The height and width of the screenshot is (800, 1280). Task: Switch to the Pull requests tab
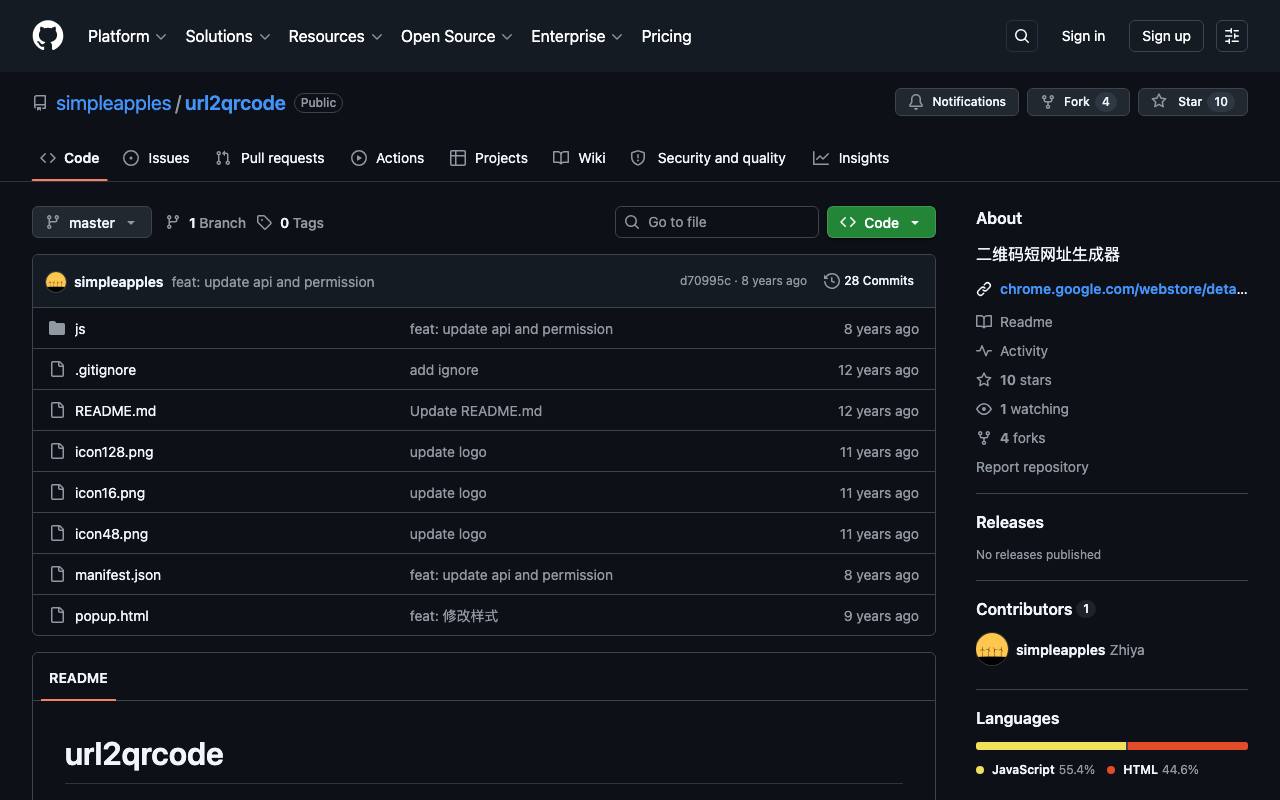(270, 158)
